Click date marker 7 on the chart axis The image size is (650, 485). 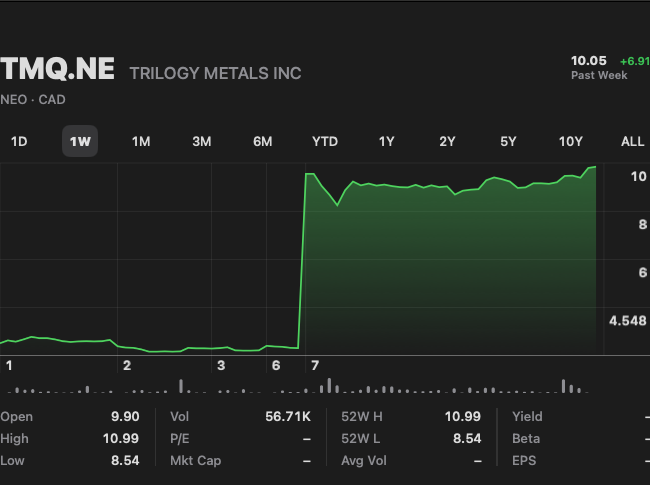pos(315,366)
